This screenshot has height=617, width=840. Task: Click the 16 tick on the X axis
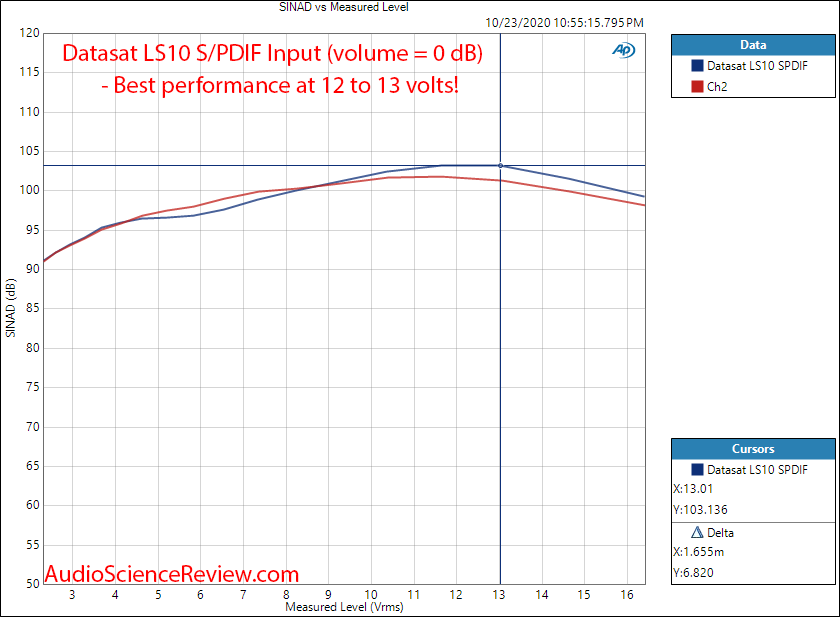627,595
